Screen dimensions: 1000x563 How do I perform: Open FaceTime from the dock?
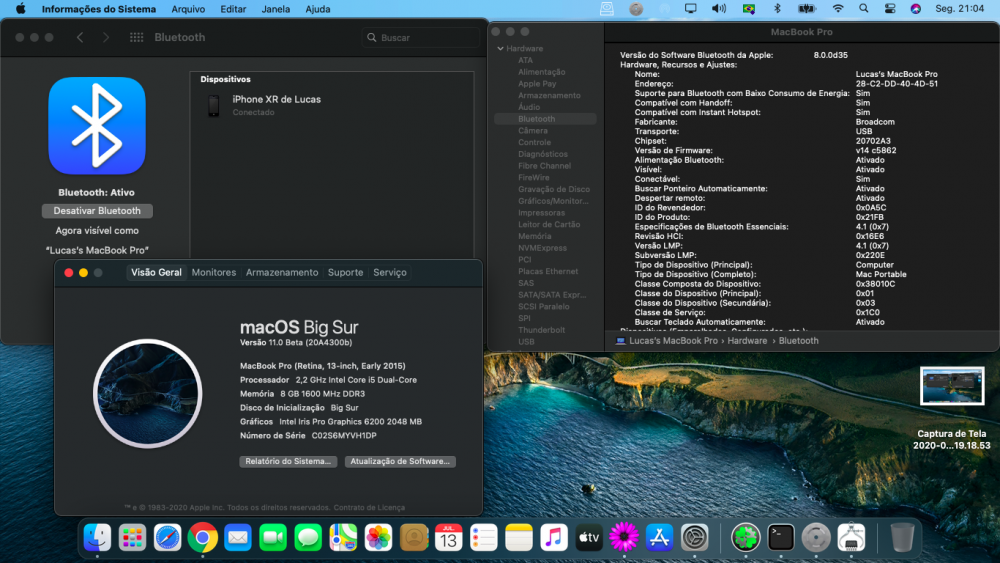tap(273, 538)
